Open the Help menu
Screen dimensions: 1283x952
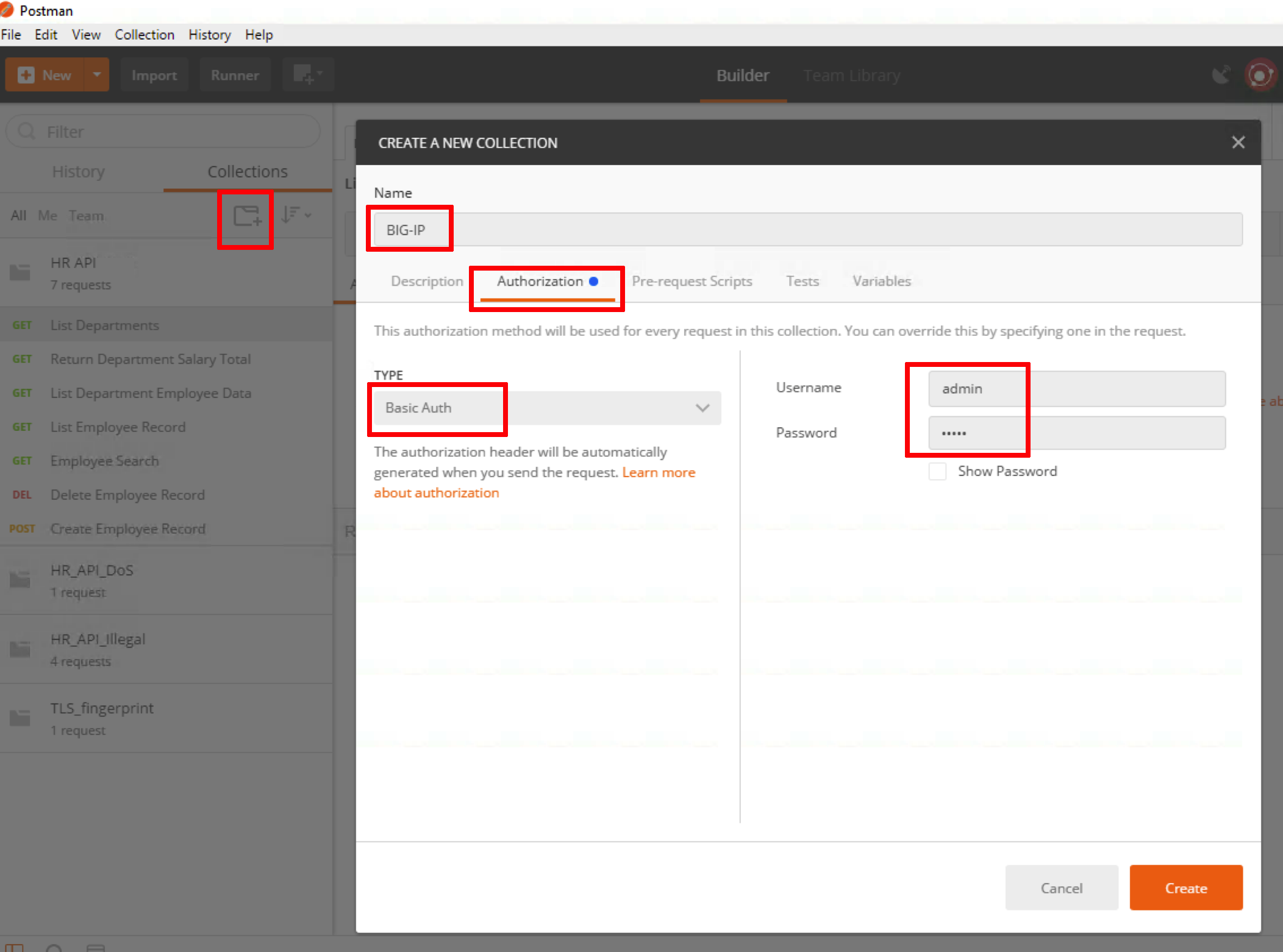tap(259, 35)
